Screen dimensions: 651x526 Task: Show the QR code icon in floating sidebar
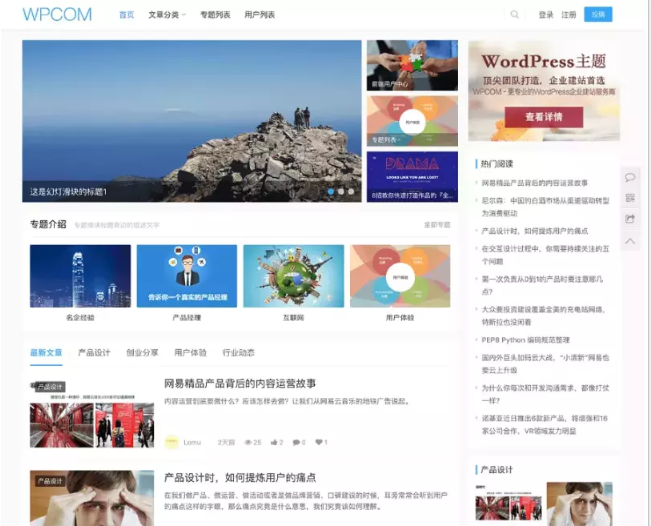tap(630, 198)
